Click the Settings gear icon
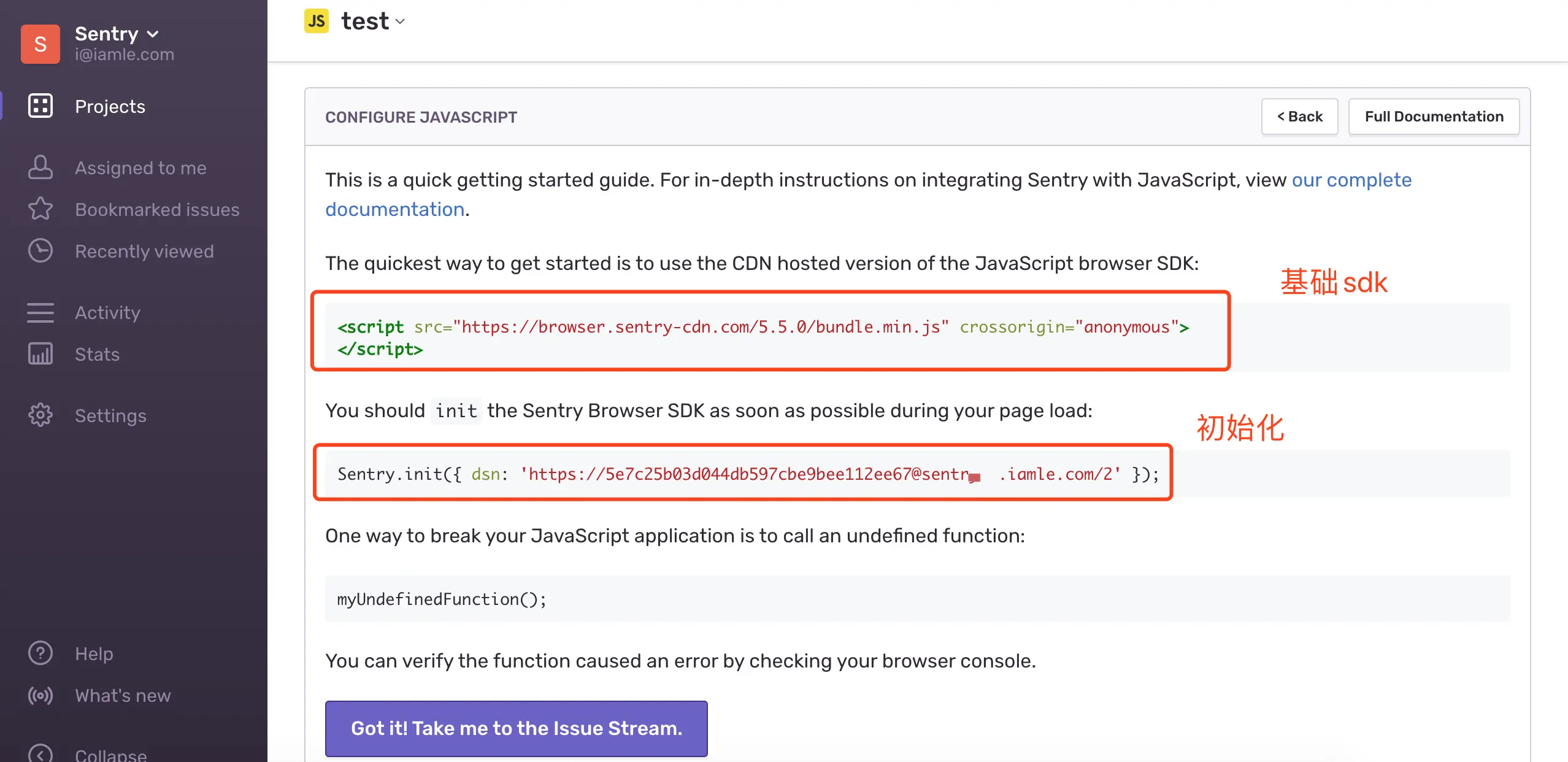Screen dimensions: 1568x762 (x=40, y=415)
